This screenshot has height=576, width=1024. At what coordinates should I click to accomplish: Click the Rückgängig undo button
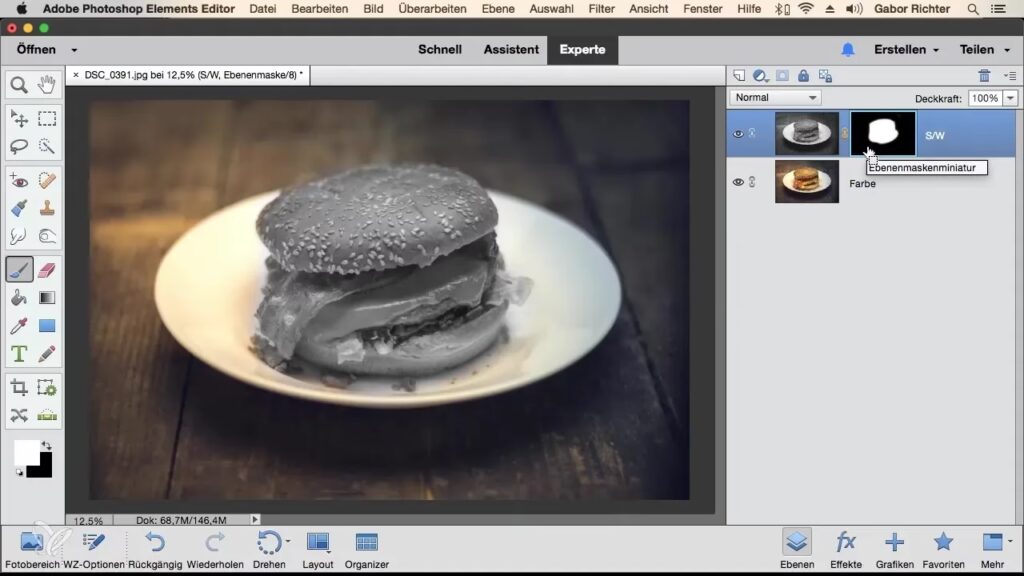[x=154, y=549]
